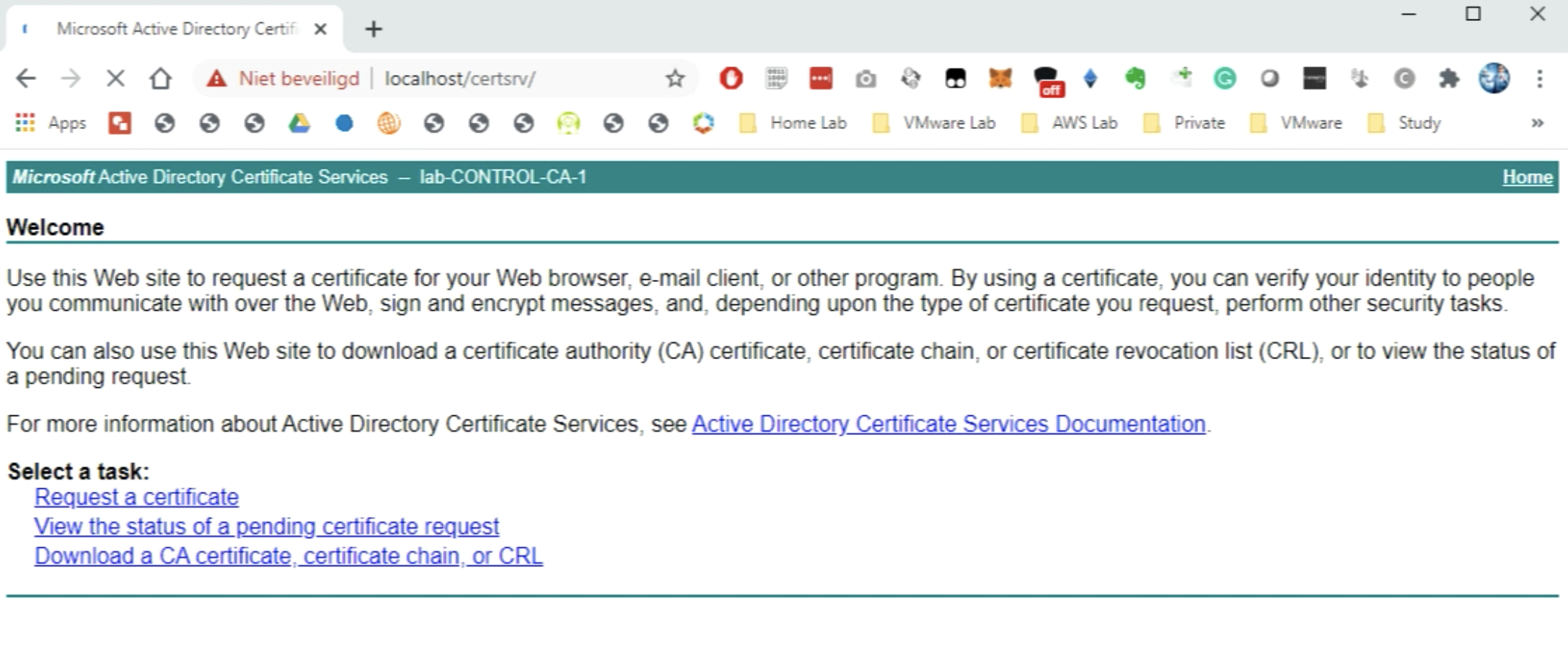This screenshot has height=649, width=1568.
Task: Show the hidden bookmarks overflow chevron
Action: pyautogui.click(x=1537, y=123)
